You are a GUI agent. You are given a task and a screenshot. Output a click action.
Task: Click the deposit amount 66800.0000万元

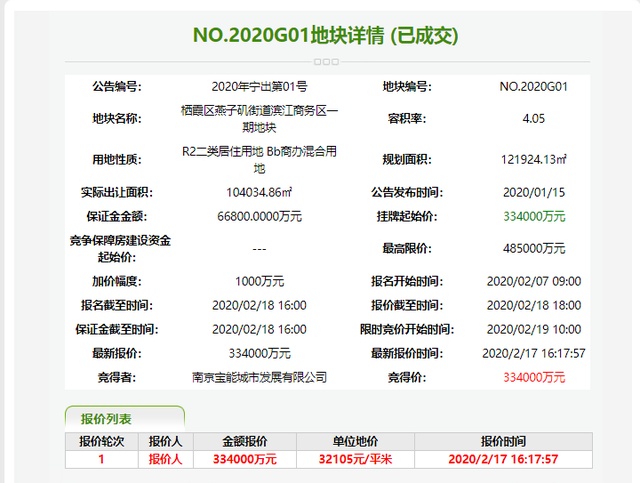coord(259,216)
